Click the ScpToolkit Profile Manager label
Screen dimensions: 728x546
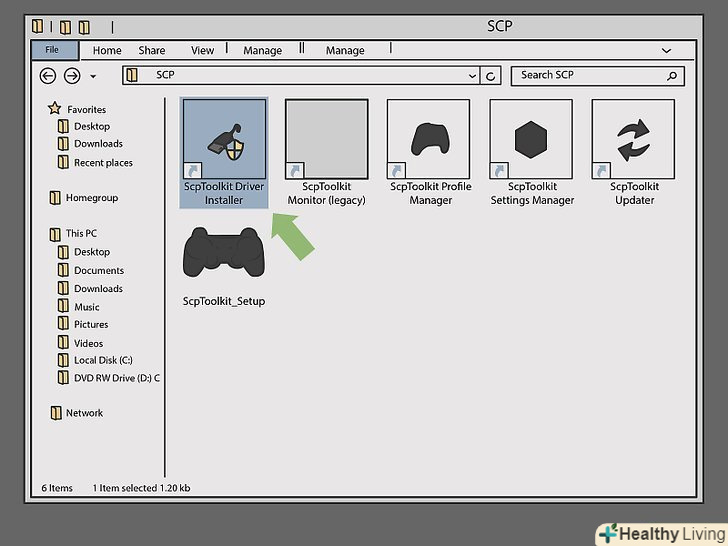tap(430, 193)
